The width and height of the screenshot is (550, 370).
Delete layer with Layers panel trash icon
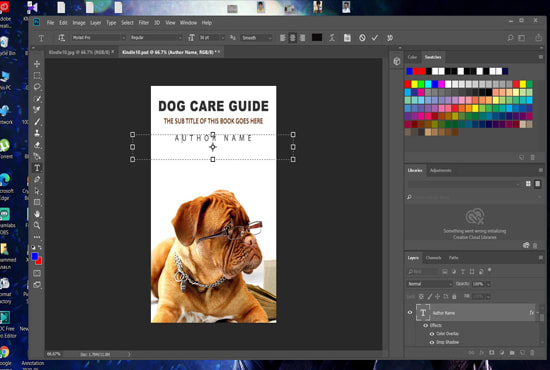(532, 352)
